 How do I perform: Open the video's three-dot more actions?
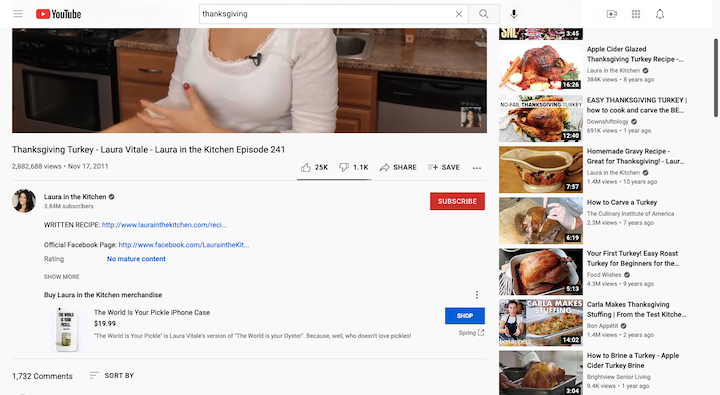(x=477, y=168)
